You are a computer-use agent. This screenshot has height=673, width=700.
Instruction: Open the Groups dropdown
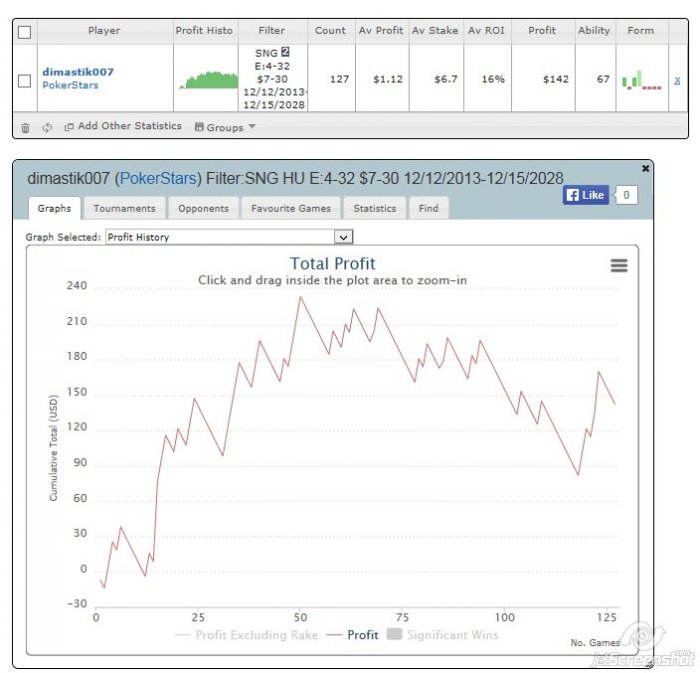tap(225, 127)
